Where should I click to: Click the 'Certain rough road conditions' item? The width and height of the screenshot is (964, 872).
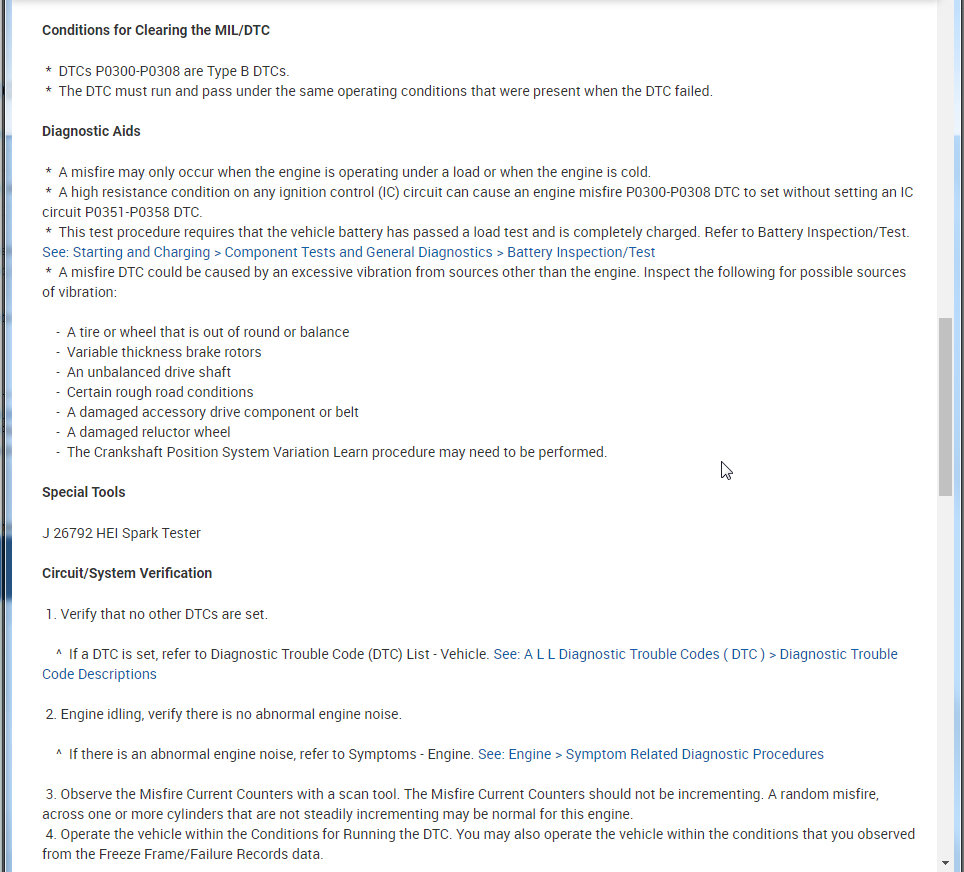(x=160, y=392)
